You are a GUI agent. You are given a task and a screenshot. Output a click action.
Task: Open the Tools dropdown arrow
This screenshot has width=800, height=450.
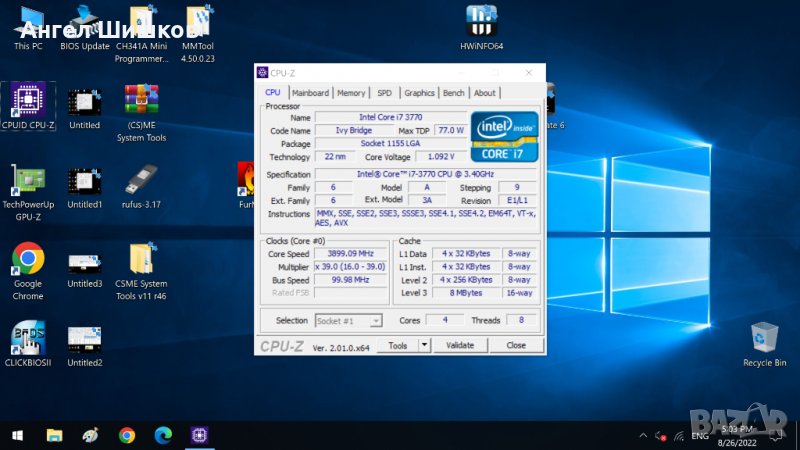pos(424,345)
